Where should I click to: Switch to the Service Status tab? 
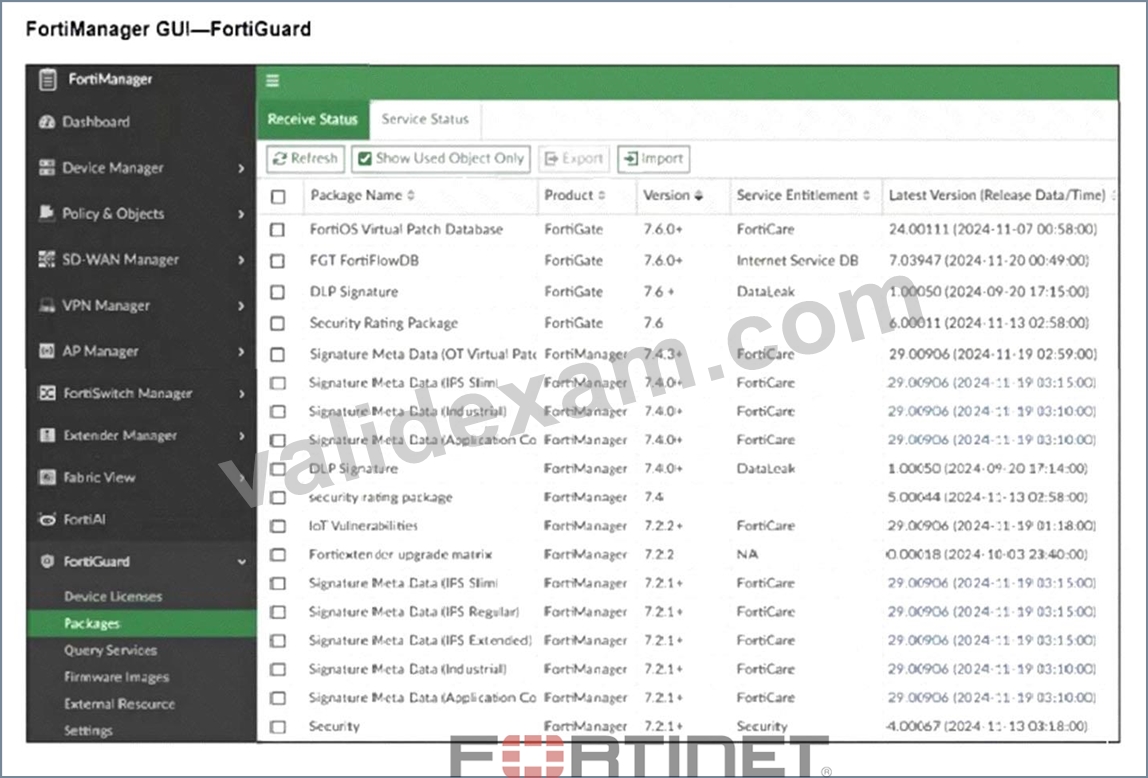click(x=425, y=119)
